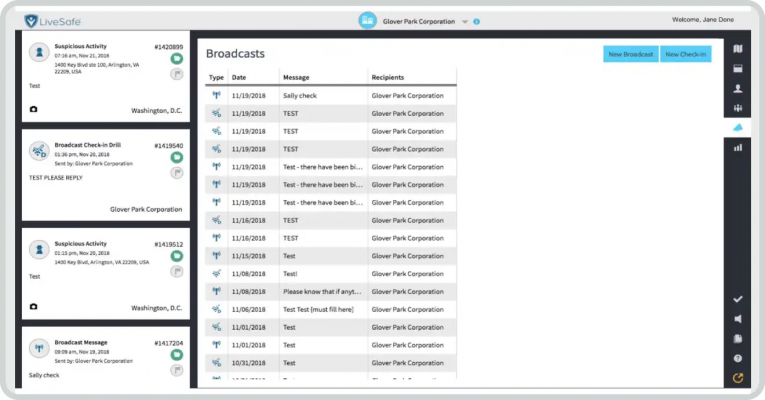The image size is (765, 400).
Task: Click the blue info icon beside organization name
Action: click(x=477, y=21)
